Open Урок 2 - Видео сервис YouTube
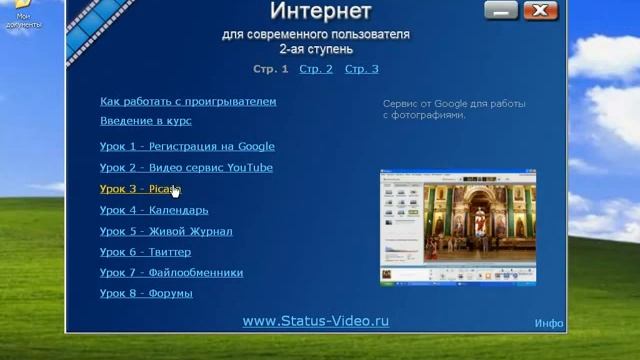Screen dimensions: 640x360 coord(186,167)
